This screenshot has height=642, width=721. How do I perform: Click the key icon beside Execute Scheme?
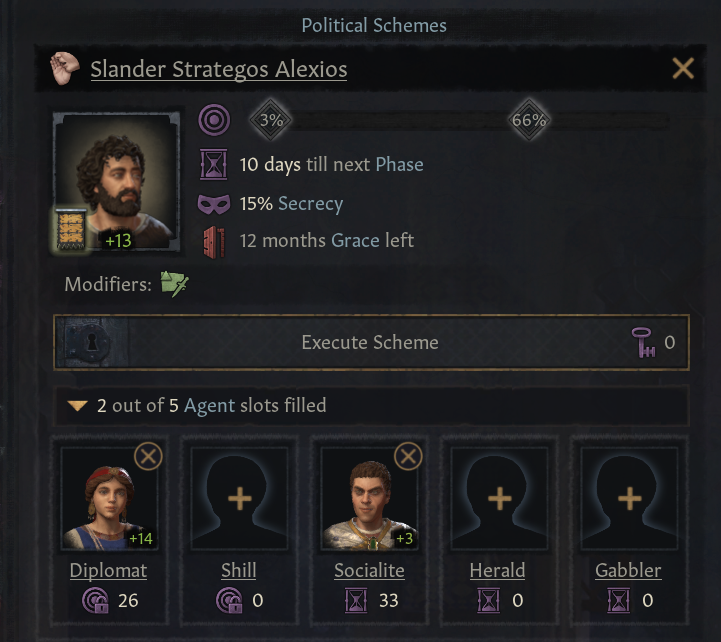coord(644,343)
